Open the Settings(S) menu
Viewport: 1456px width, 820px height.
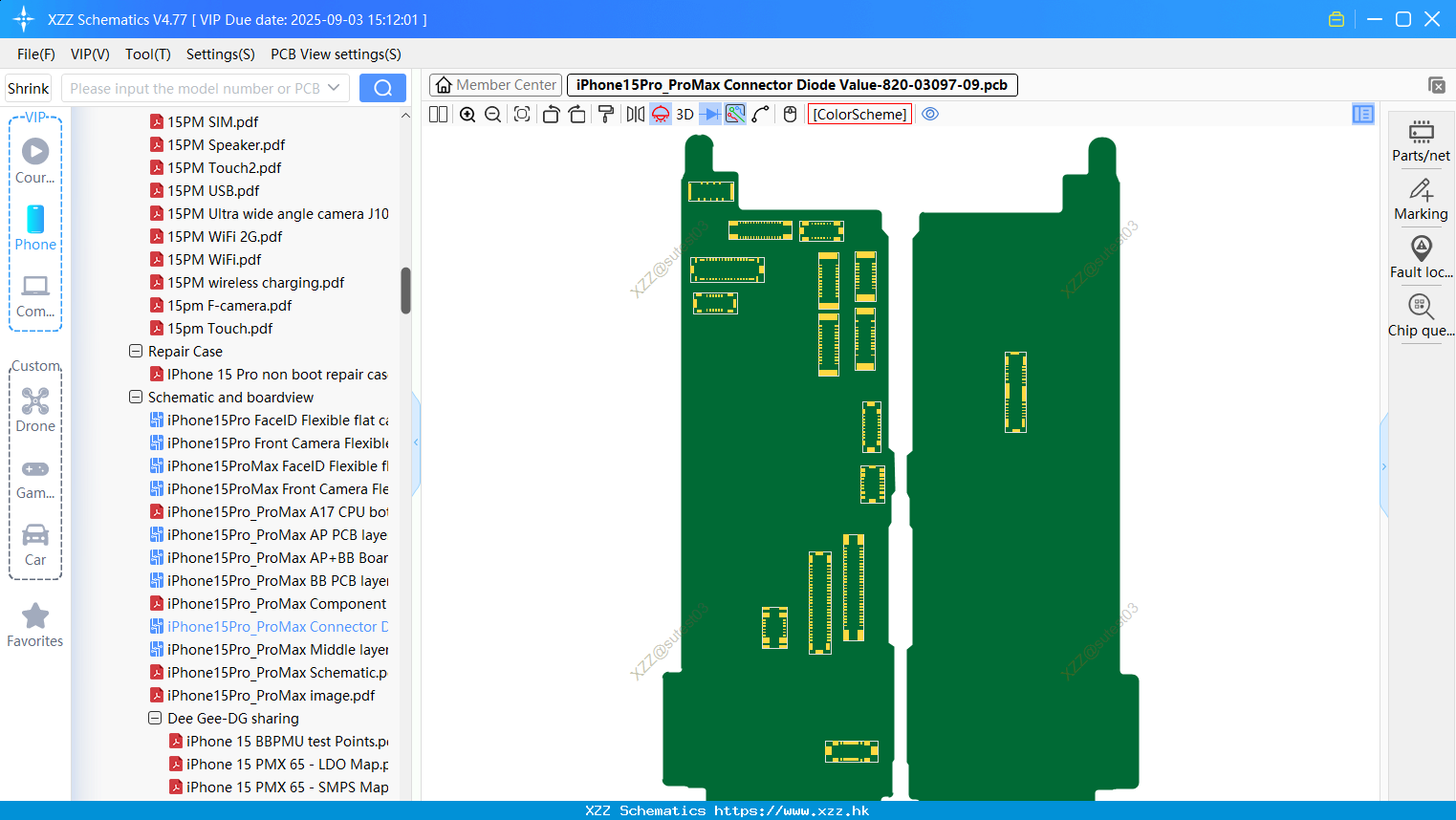point(221,54)
